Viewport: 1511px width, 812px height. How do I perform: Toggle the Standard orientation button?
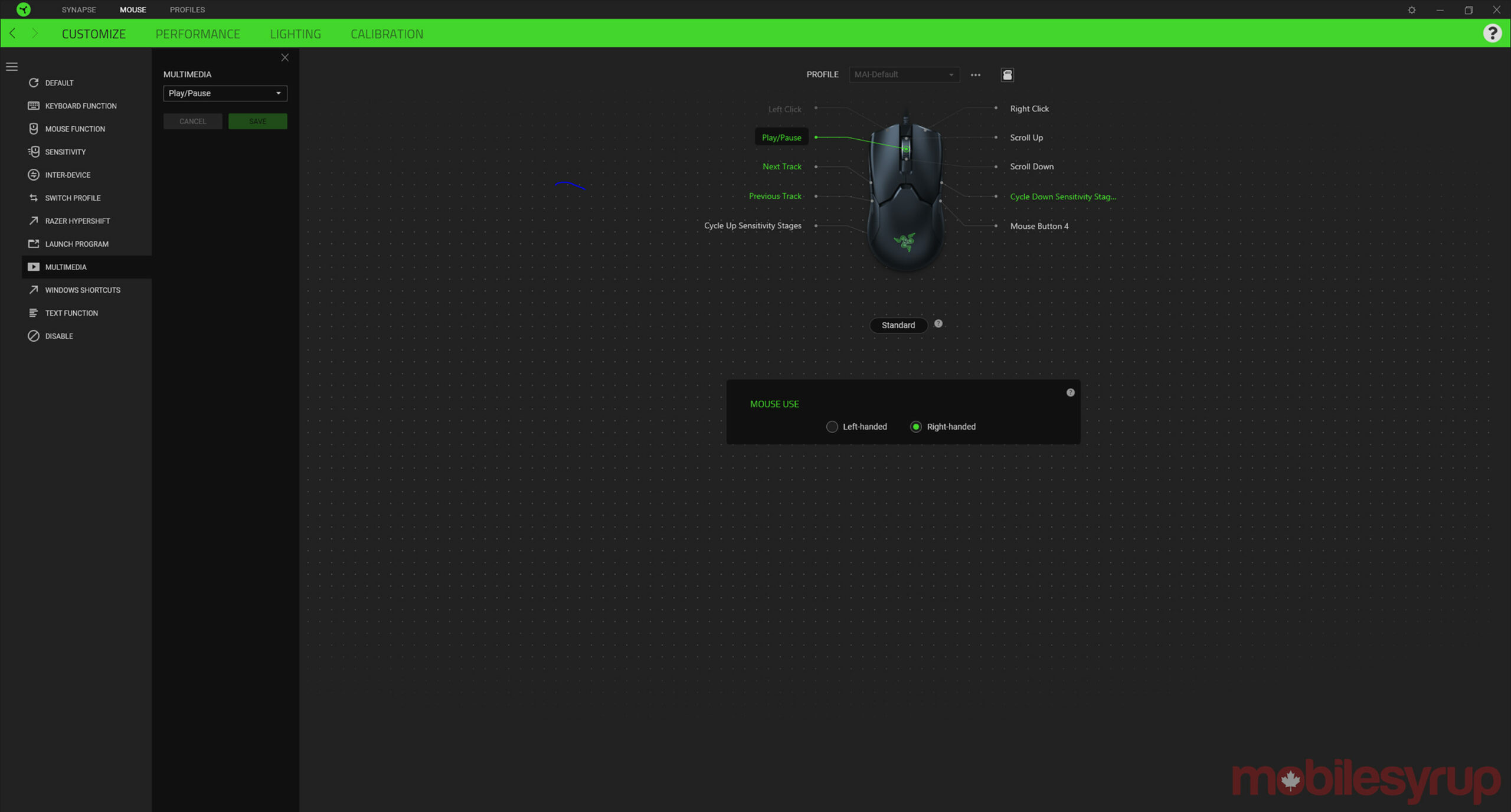click(x=898, y=324)
